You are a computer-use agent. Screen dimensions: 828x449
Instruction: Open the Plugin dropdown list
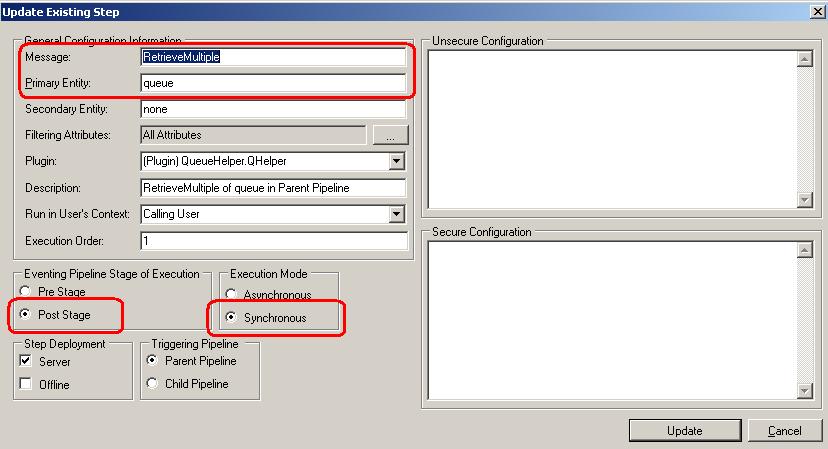pos(397,161)
